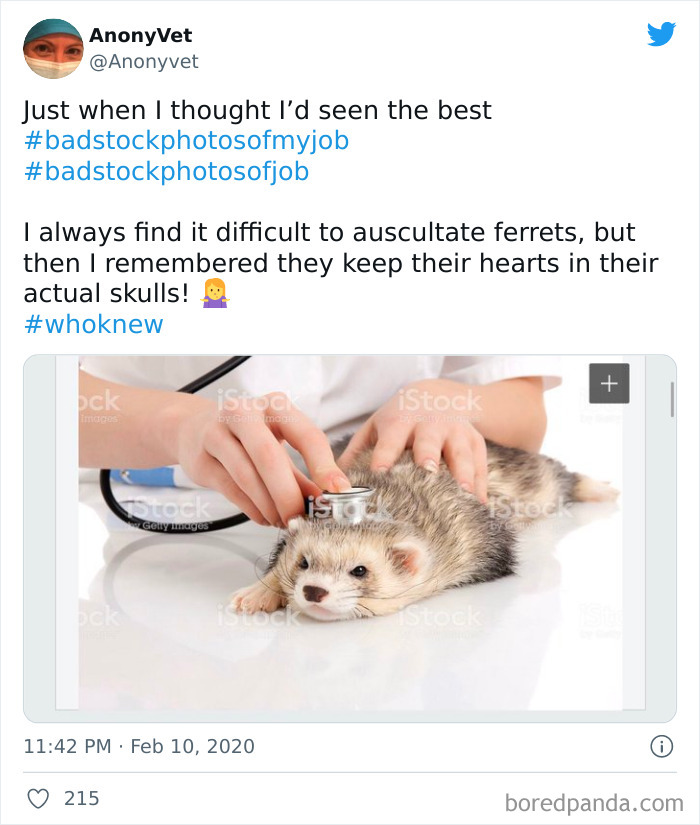Click the like count showing 215
This screenshot has width=700, height=825.
[81, 798]
